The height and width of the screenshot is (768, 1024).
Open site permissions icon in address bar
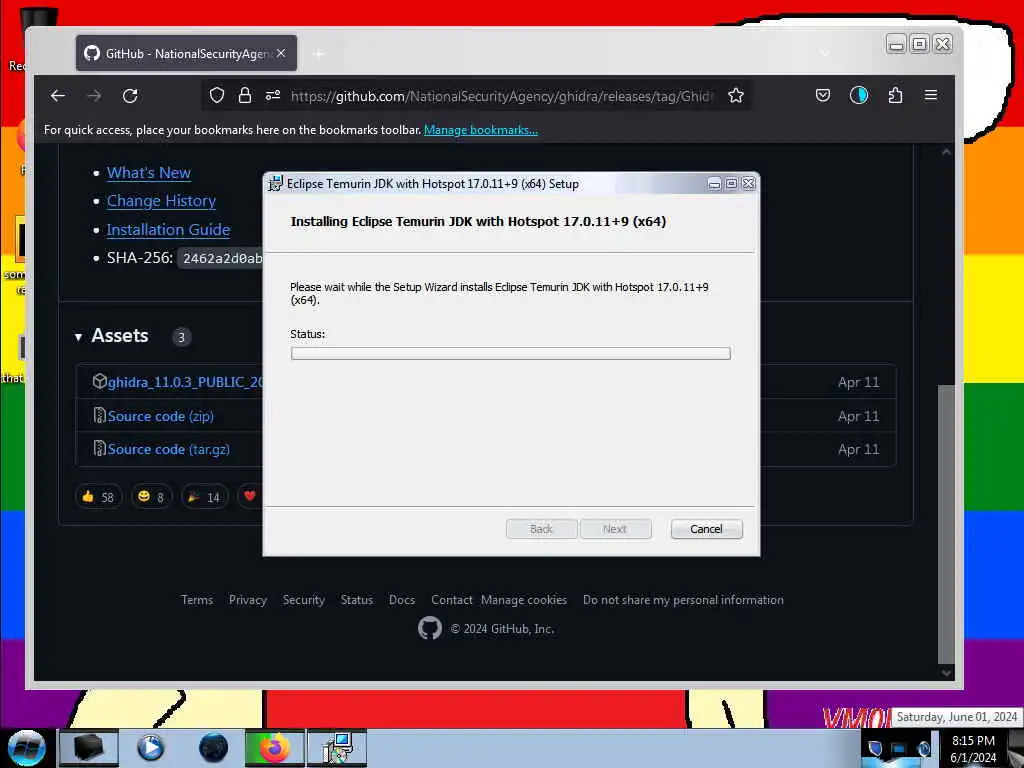tap(273, 96)
